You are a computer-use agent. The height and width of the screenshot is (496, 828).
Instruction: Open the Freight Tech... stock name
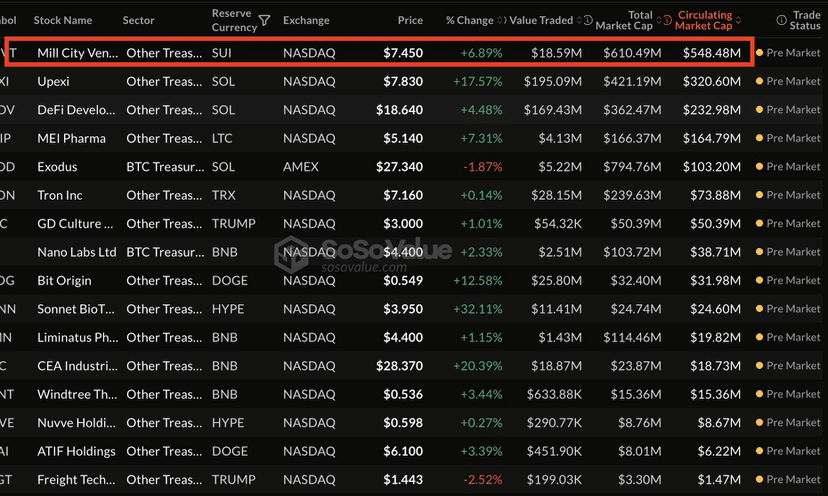click(76, 480)
